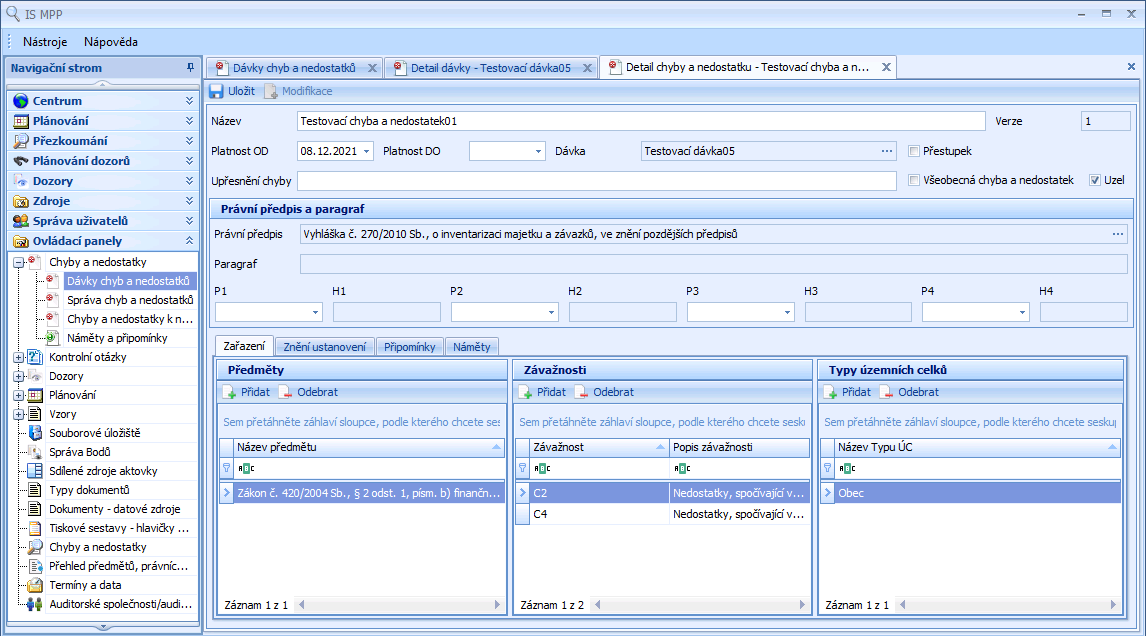Click the Upřesnění chyby input field
Viewport: 1146px width, 636px height.
(x=596, y=181)
